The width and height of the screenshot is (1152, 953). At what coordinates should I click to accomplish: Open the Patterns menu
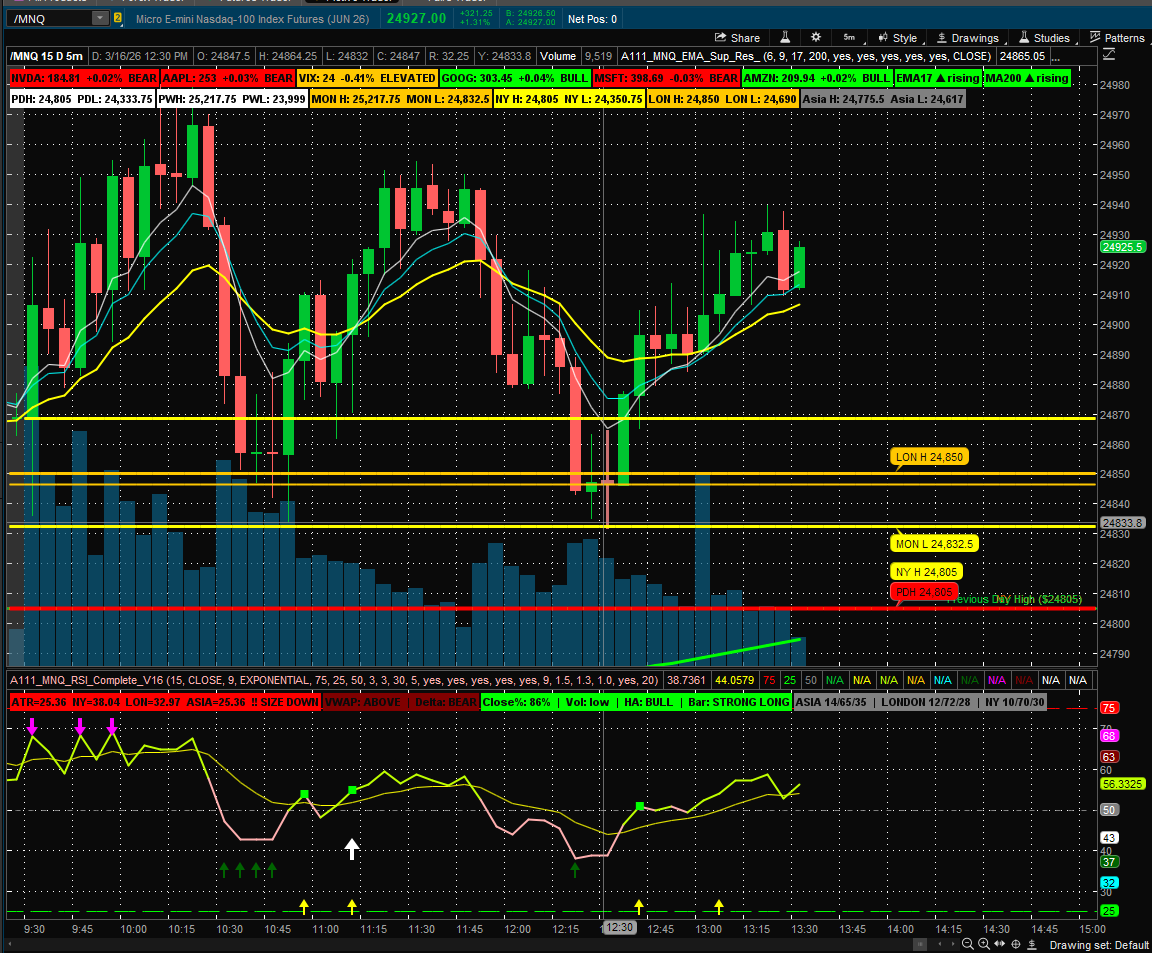click(x=1117, y=38)
